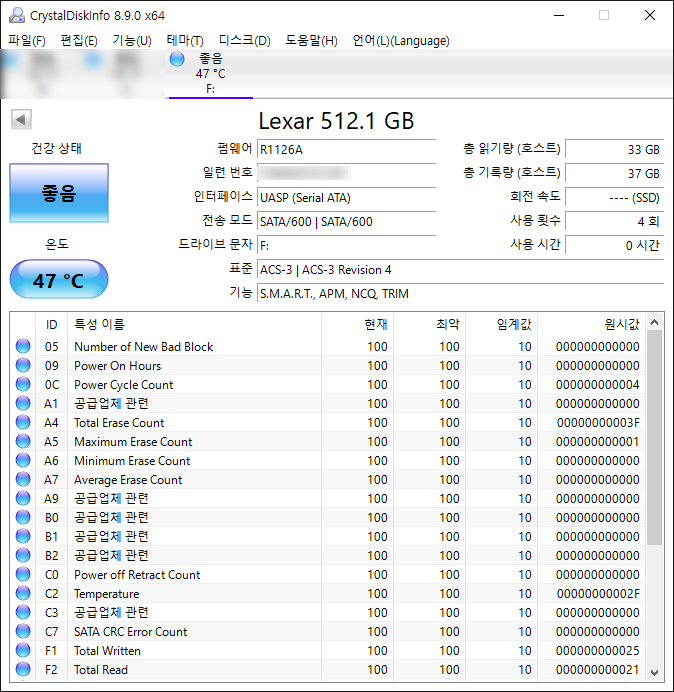Image resolution: width=674 pixels, height=692 pixels.
Task: Click the blue 좋음 health status button
Action: 59,193
